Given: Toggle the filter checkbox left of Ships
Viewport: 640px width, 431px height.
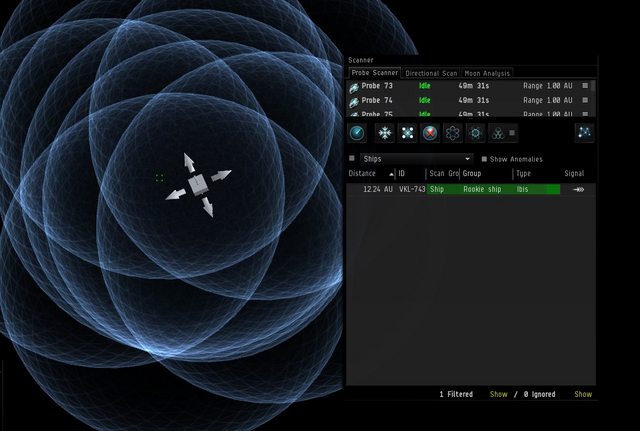Looking at the screenshot, I should 352,158.
